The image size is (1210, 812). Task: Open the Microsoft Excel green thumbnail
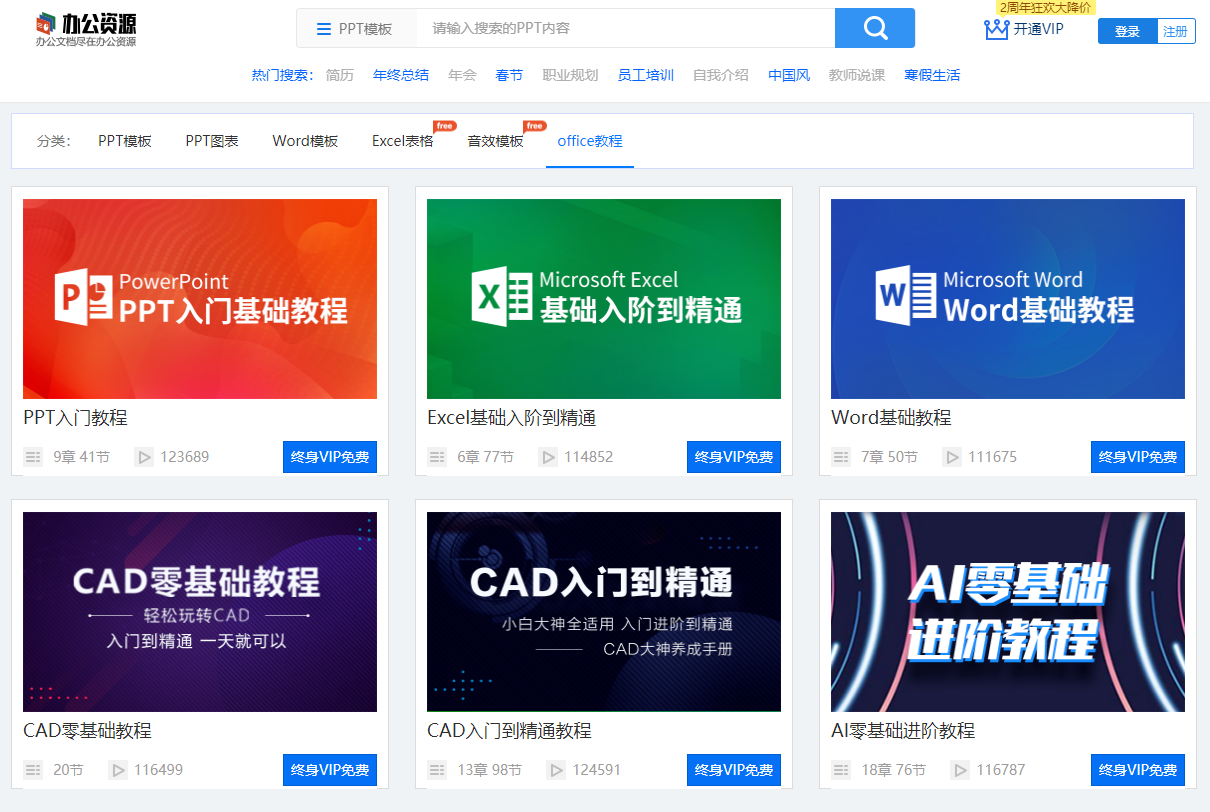pyautogui.click(x=604, y=299)
